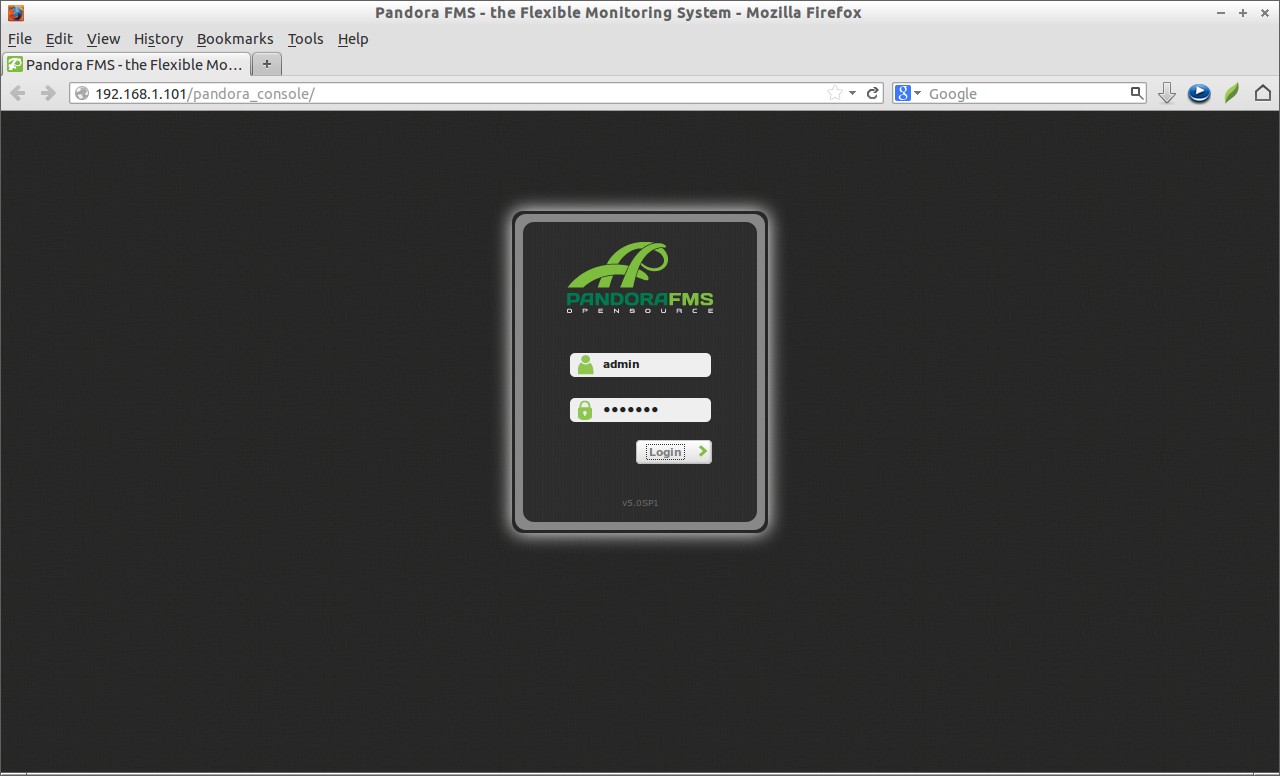Go to the Home page icon
Screen dimensions: 1280x776
(1263, 93)
